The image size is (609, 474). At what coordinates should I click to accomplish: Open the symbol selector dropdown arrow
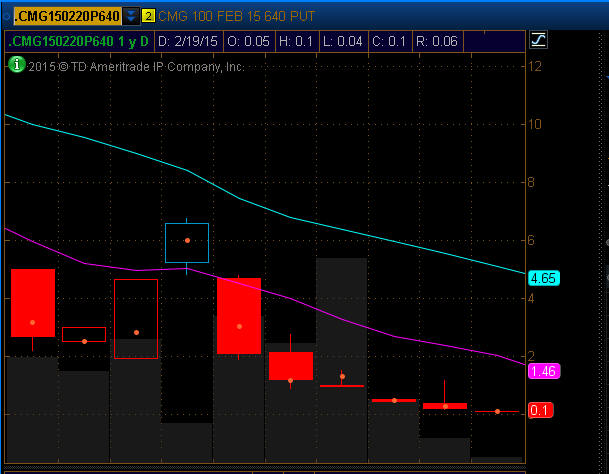coord(131,16)
